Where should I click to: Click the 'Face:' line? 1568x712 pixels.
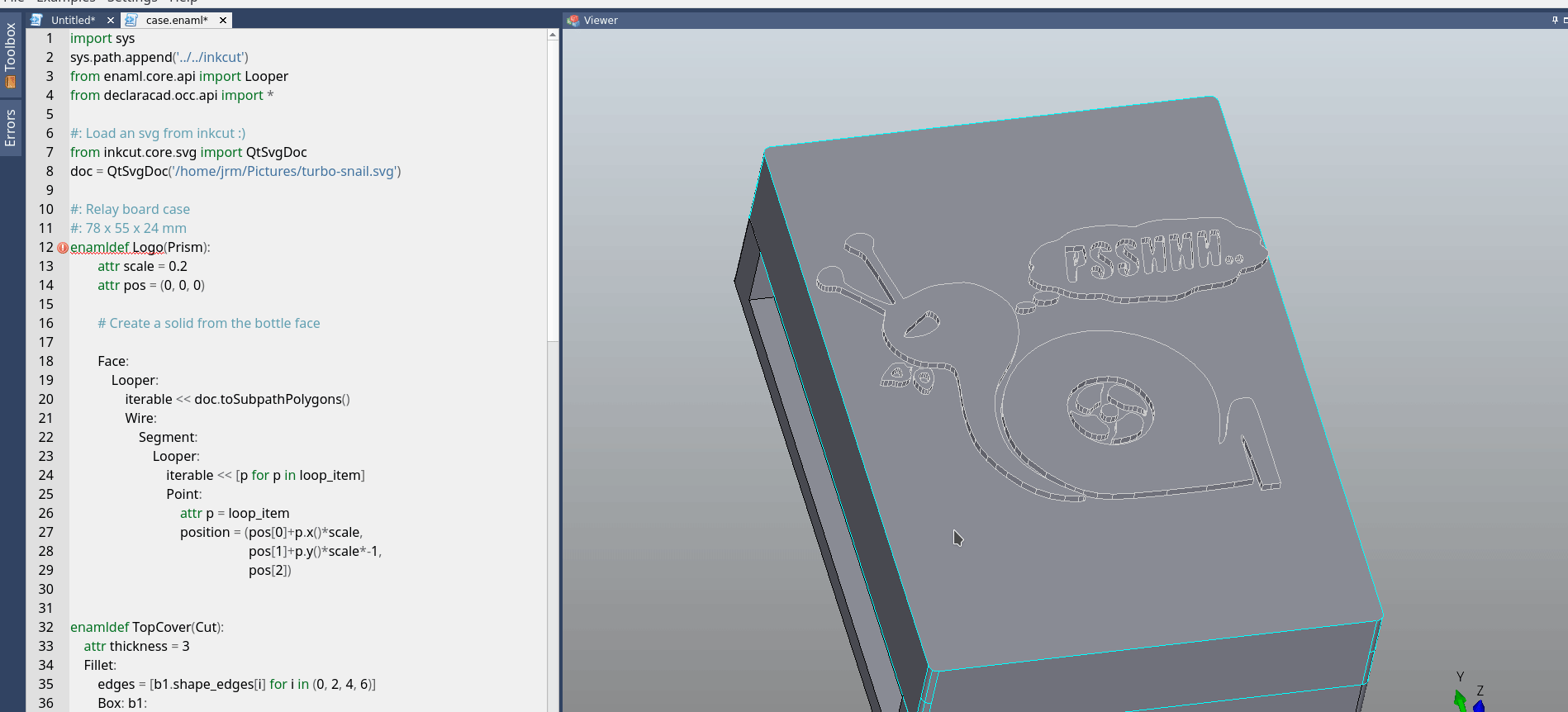[113, 361]
